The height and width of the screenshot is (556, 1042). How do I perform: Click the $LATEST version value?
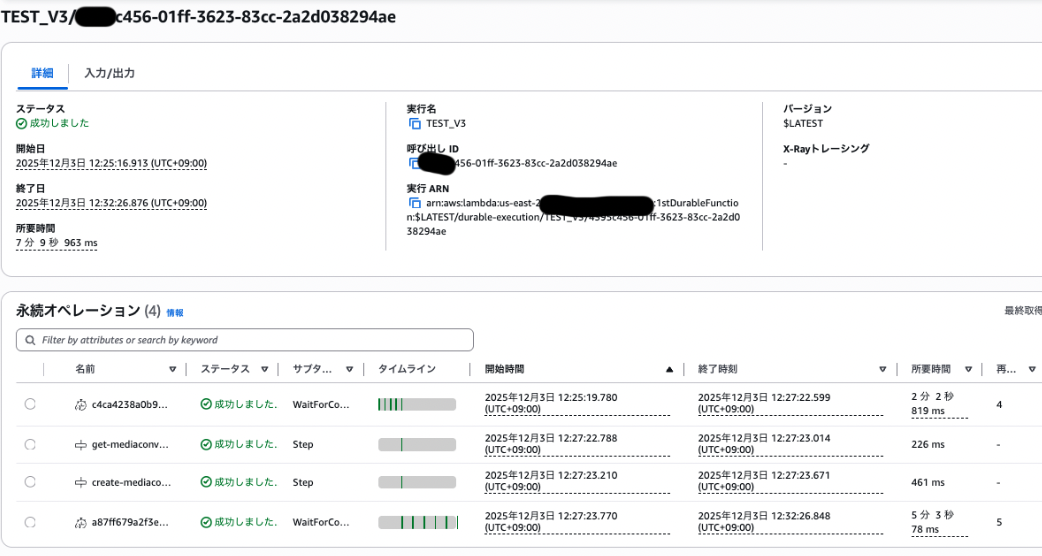coord(803,124)
